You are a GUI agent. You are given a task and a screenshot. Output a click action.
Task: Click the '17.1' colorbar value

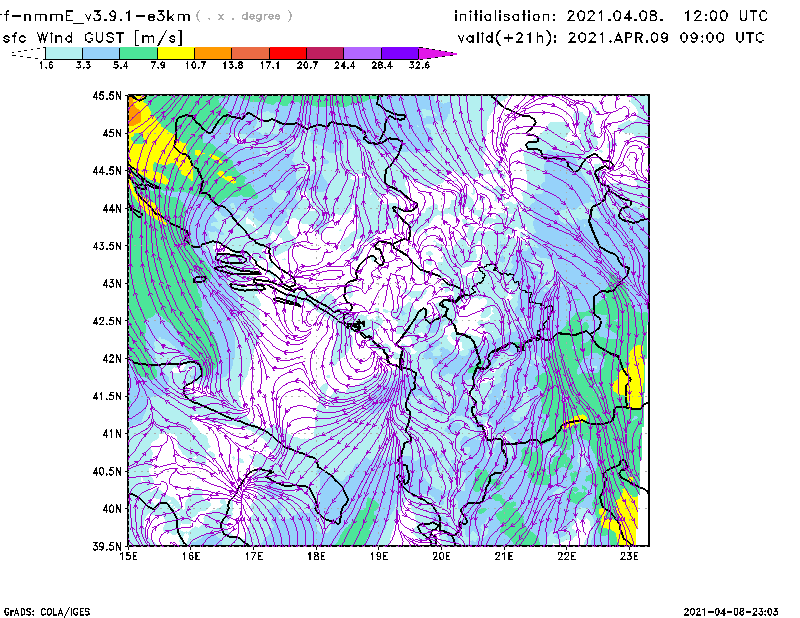(269, 65)
